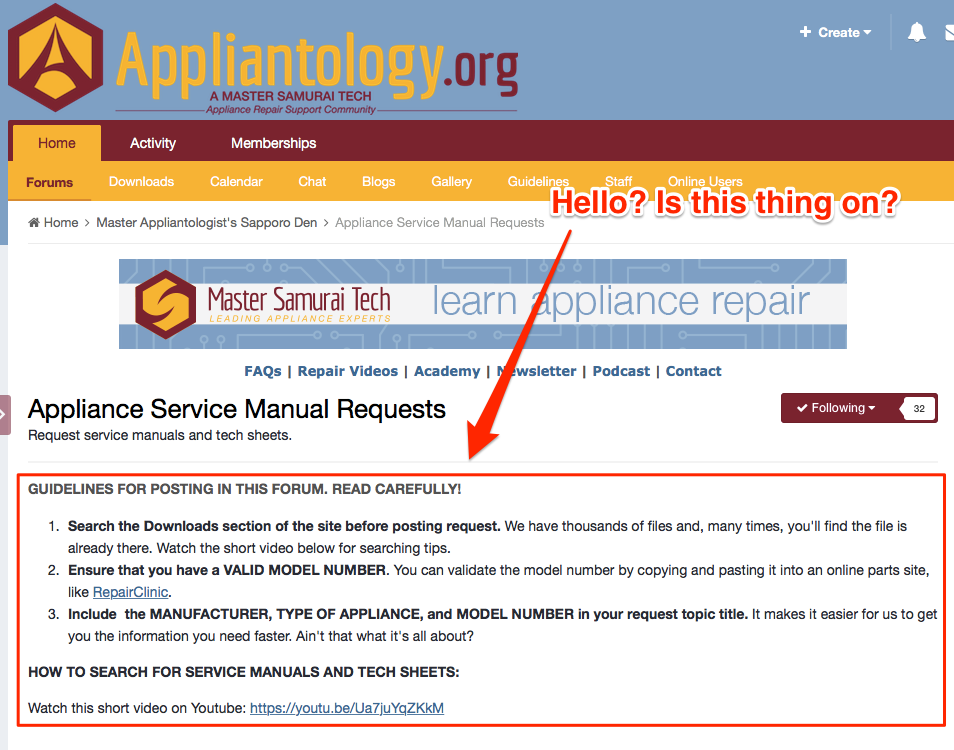954x750 pixels.
Task: Click Appliance Service Manual Requests breadcrumb
Action: coord(439,223)
